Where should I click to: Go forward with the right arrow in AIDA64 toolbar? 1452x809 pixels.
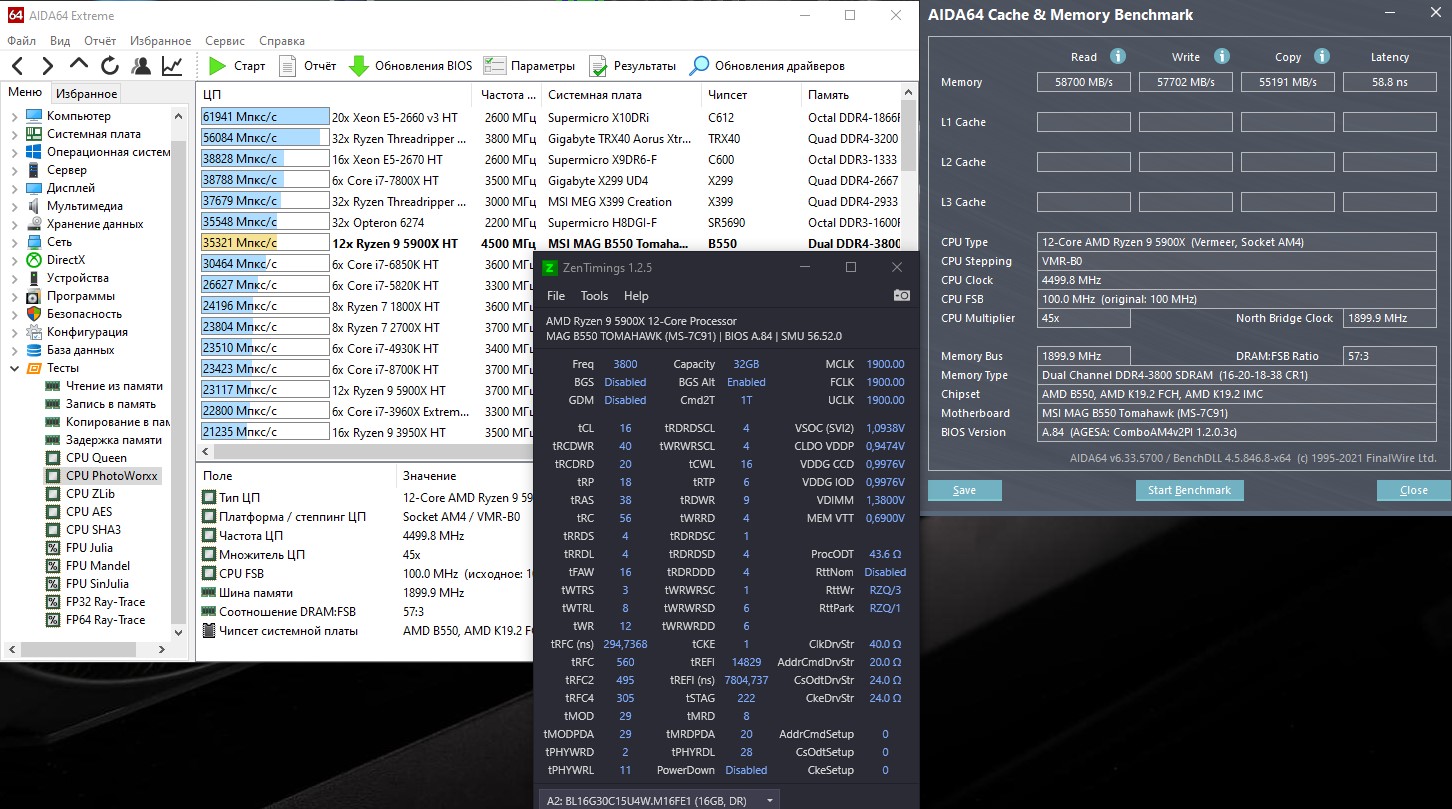pos(47,66)
